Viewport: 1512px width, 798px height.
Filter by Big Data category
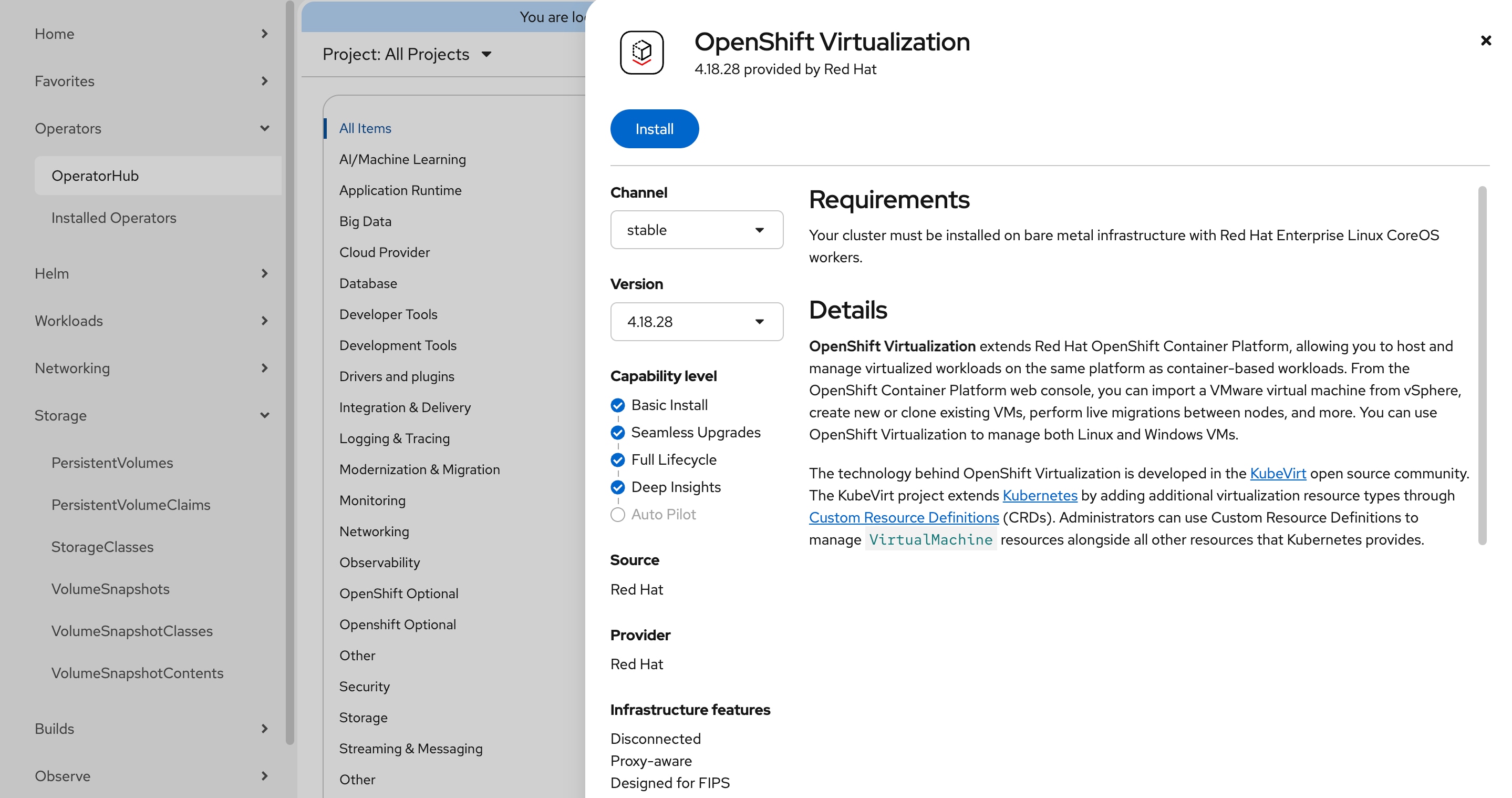click(x=365, y=221)
